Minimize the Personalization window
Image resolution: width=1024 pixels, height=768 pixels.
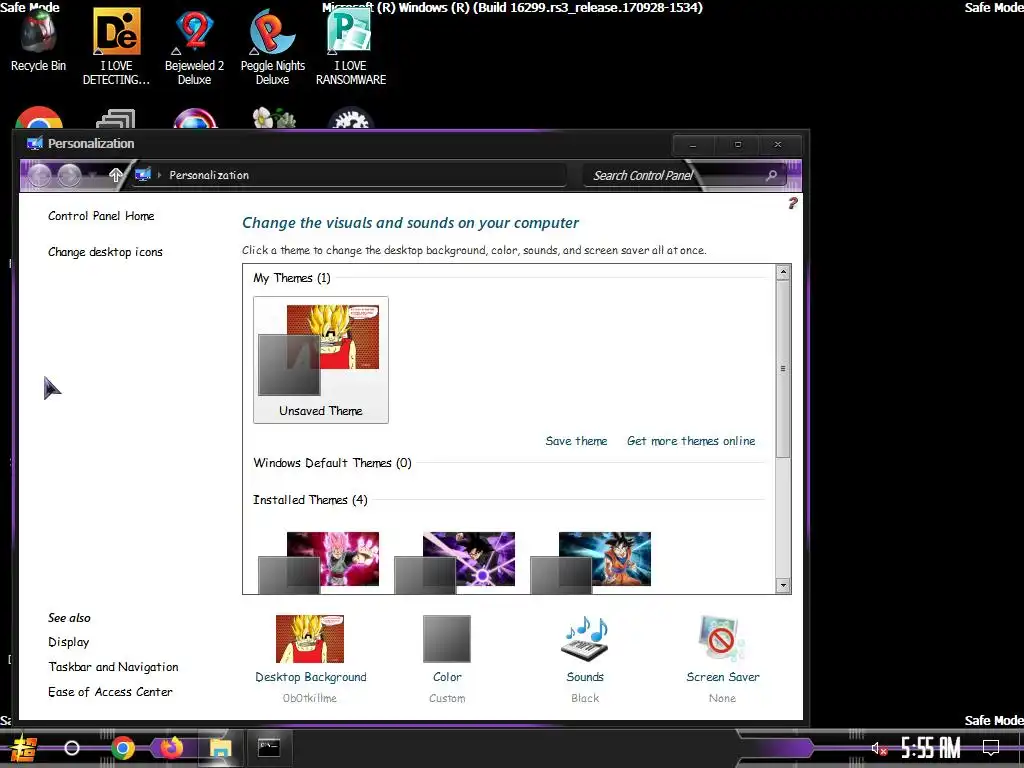[x=693, y=144]
